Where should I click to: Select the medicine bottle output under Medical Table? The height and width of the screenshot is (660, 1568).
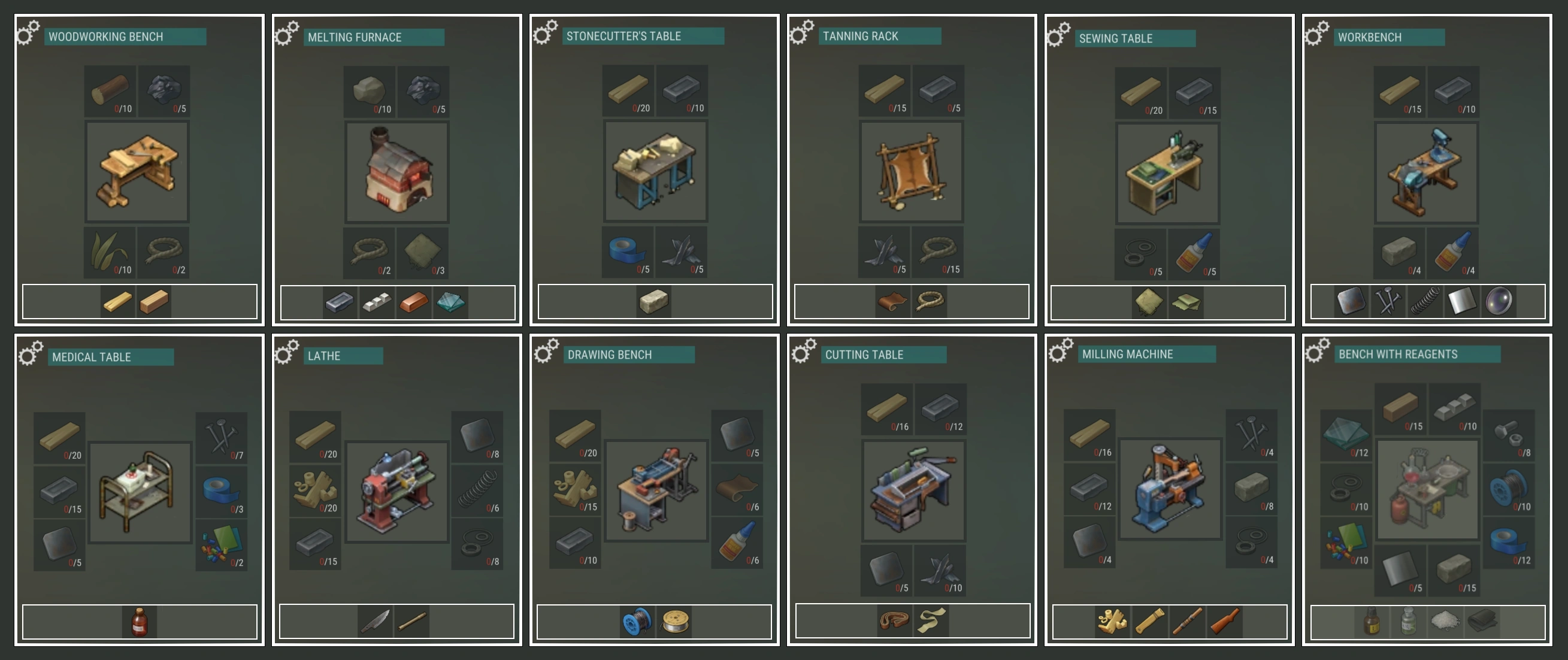140,622
